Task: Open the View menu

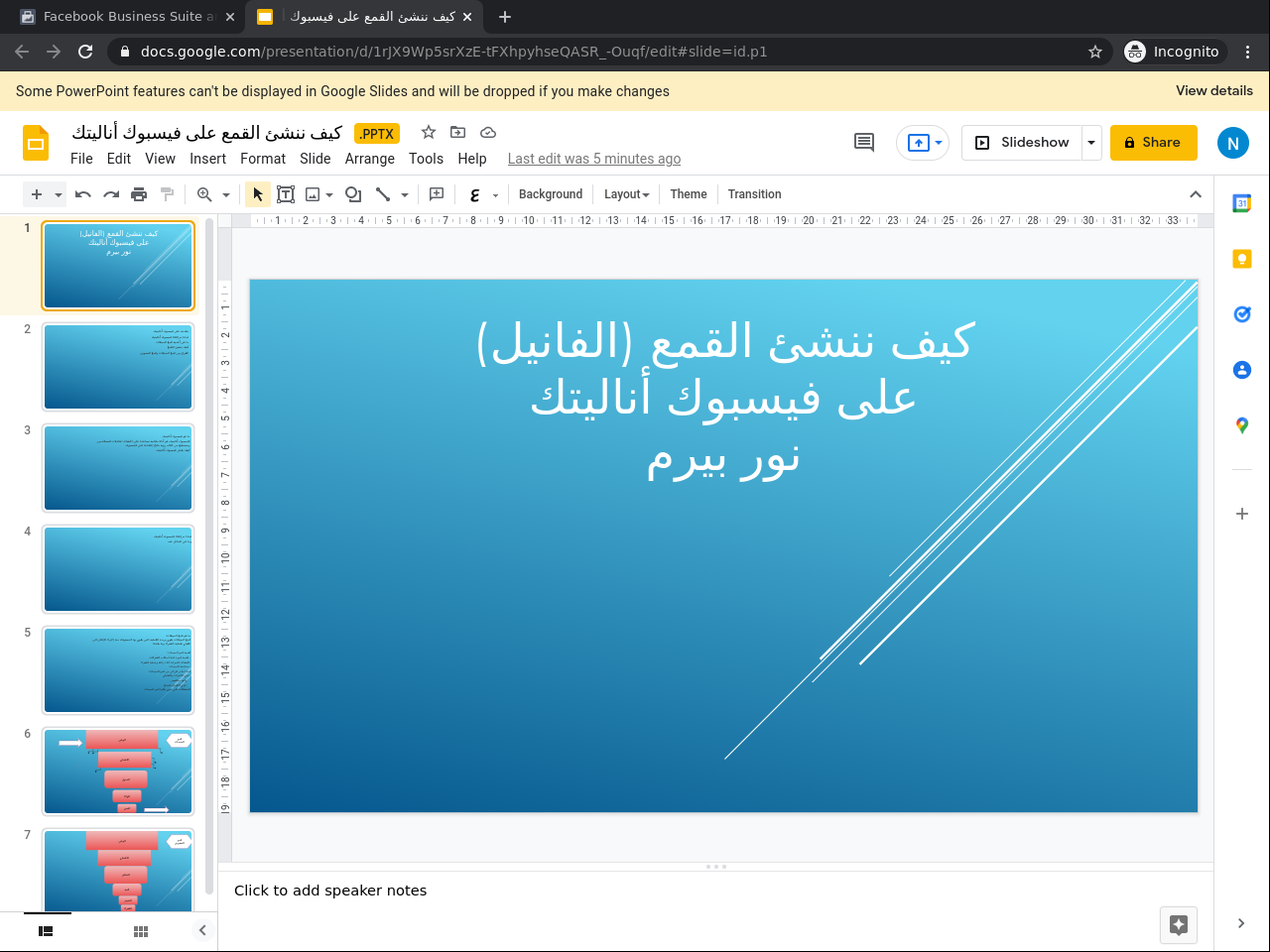Action: pyautogui.click(x=160, y=159)
